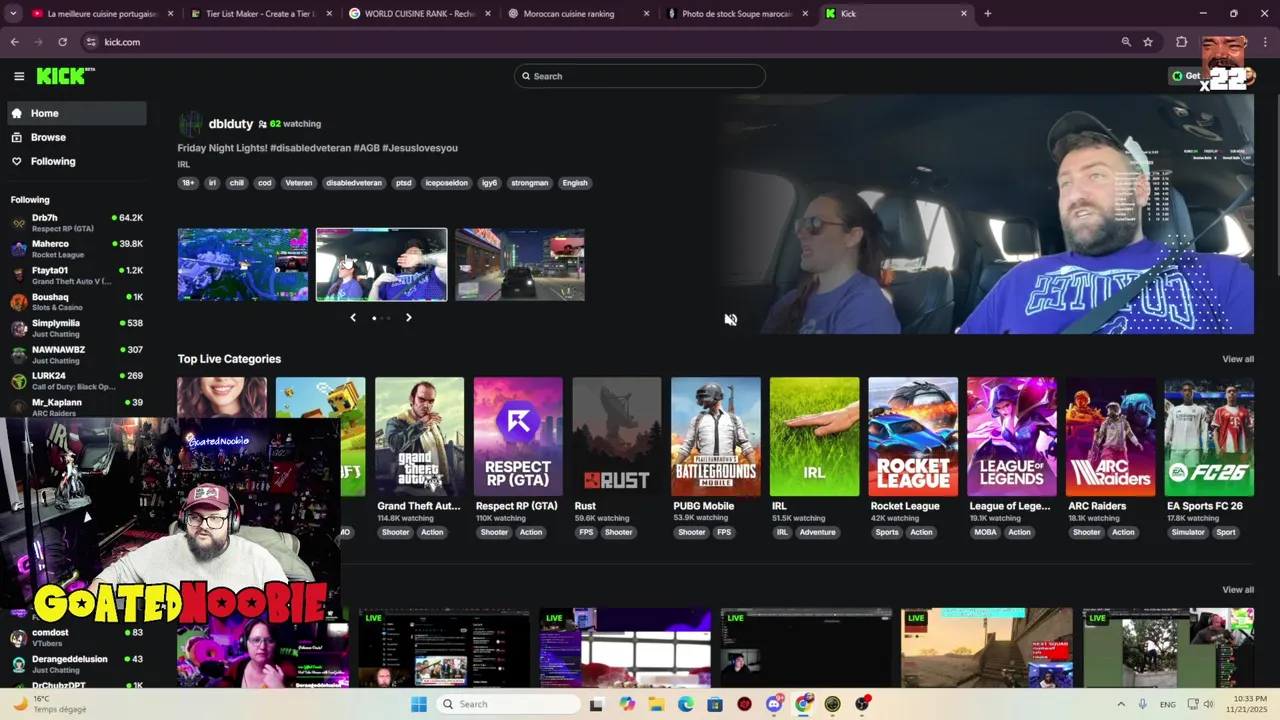Switch to Tier List Maker tab
Screen dimensions: 1280x720
[x=260, y=14]
